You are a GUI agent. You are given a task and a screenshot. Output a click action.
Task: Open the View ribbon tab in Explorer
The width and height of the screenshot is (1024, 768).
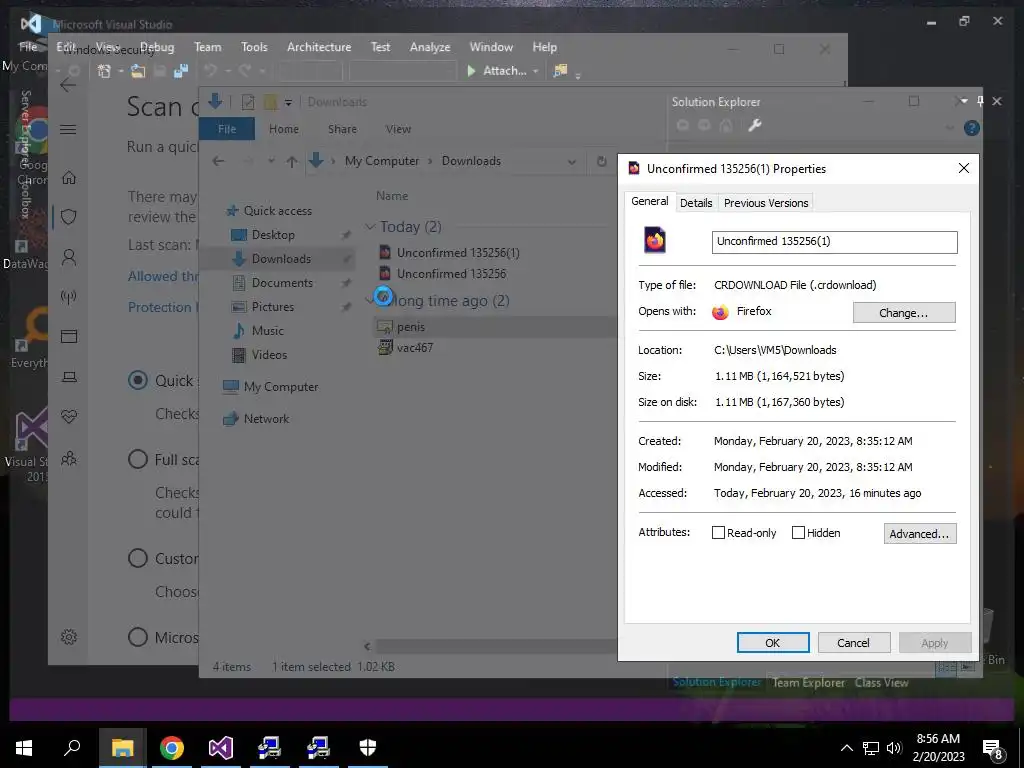click(398, 129)
